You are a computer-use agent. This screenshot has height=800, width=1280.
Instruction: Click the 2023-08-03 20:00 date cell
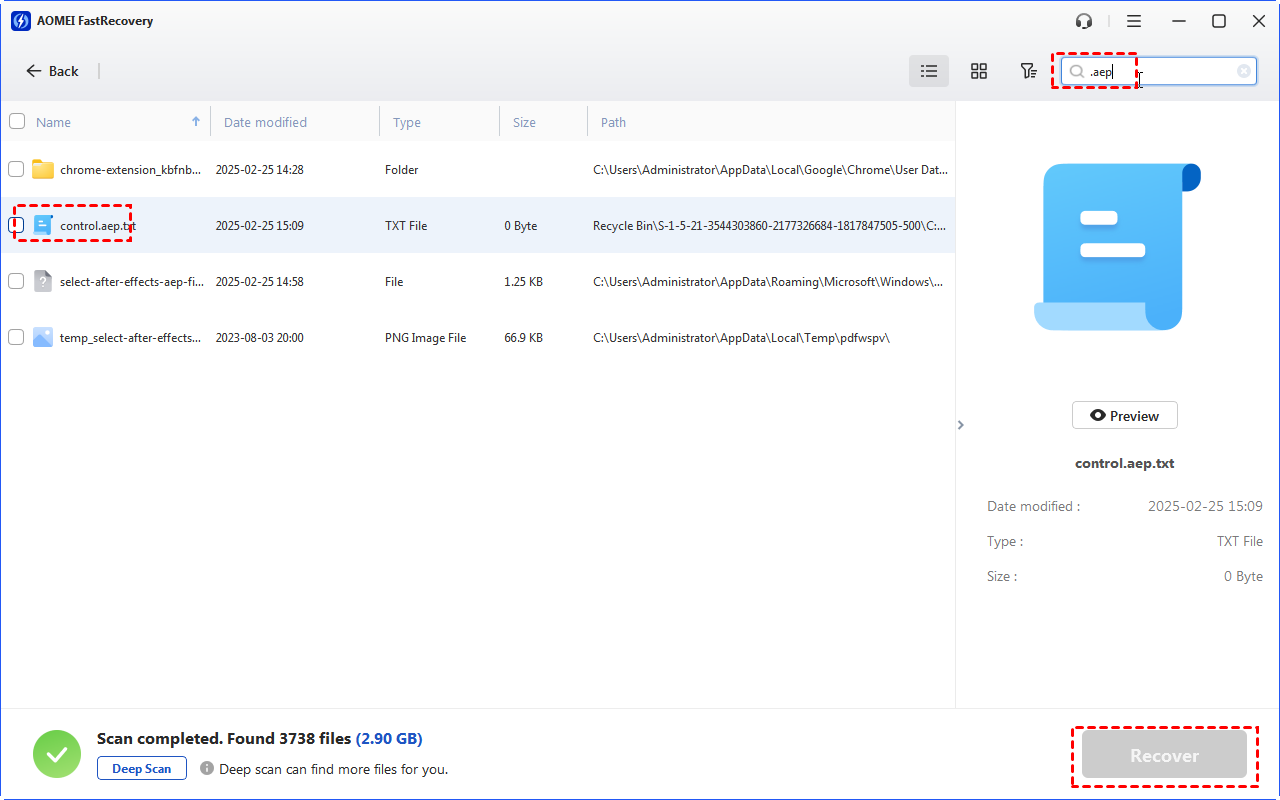[x=259, y=338]
